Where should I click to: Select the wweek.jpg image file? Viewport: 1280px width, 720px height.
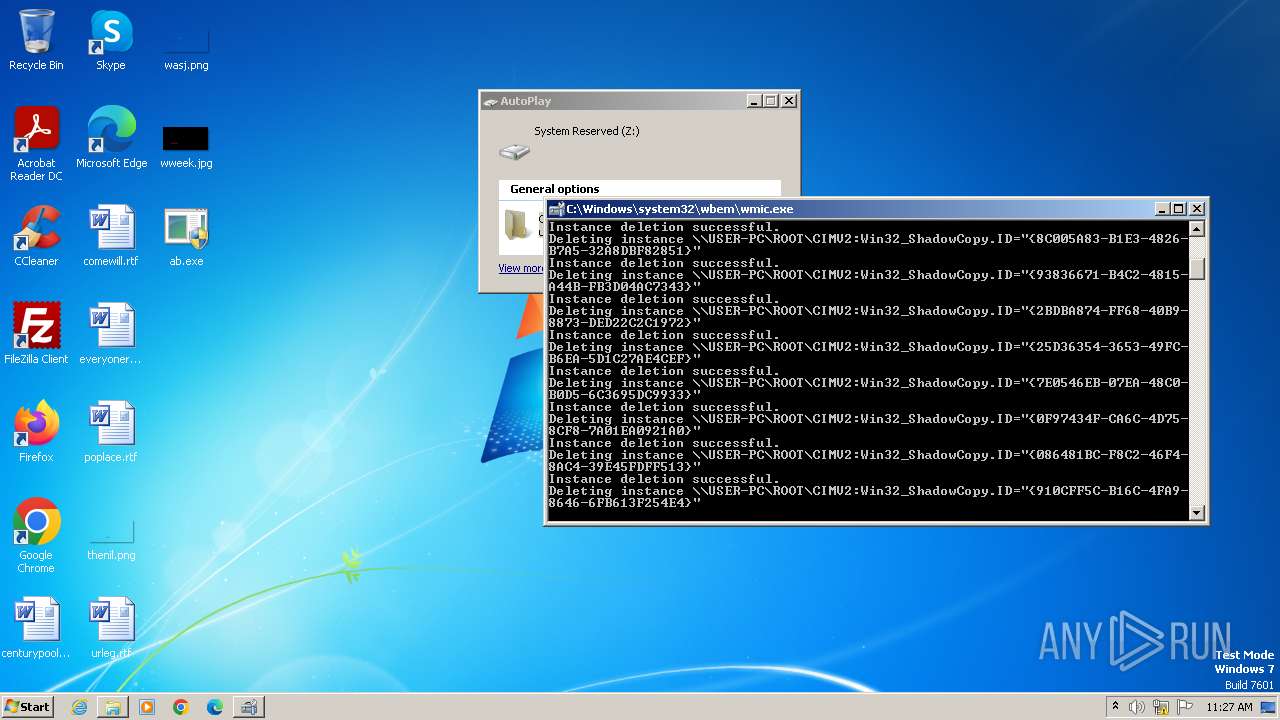click(x=186, y=145)
